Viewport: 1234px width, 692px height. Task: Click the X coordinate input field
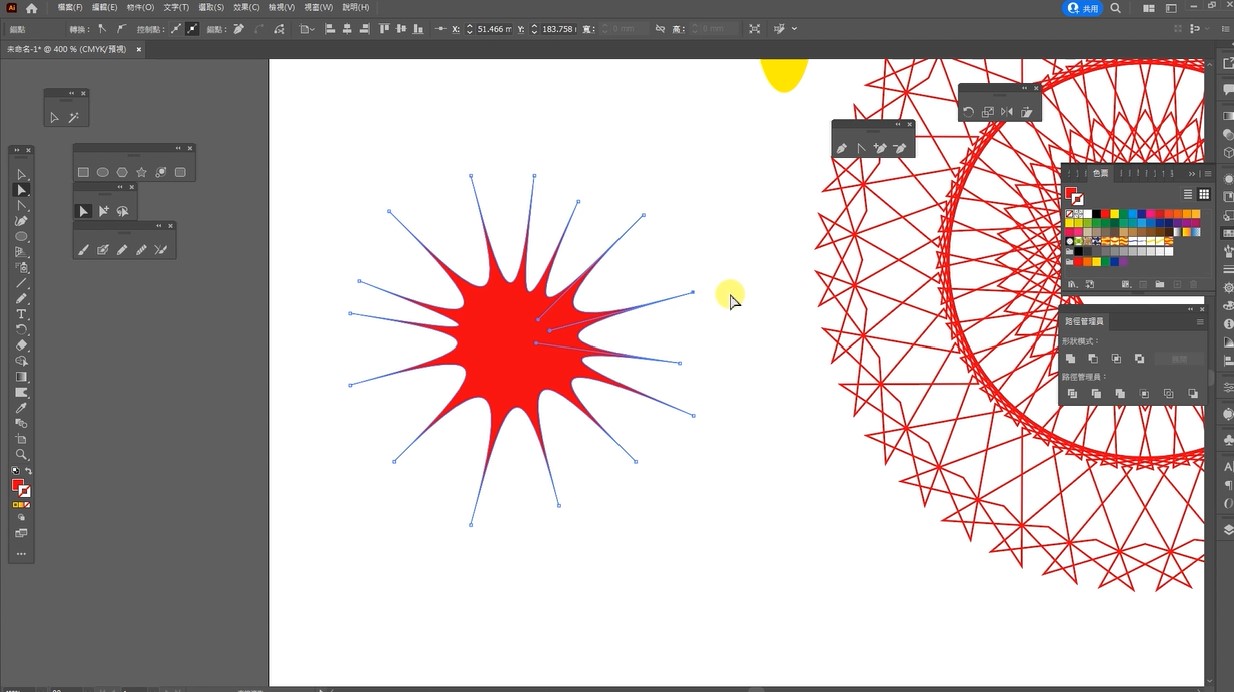pyautogui.click(x=494, y=29)
